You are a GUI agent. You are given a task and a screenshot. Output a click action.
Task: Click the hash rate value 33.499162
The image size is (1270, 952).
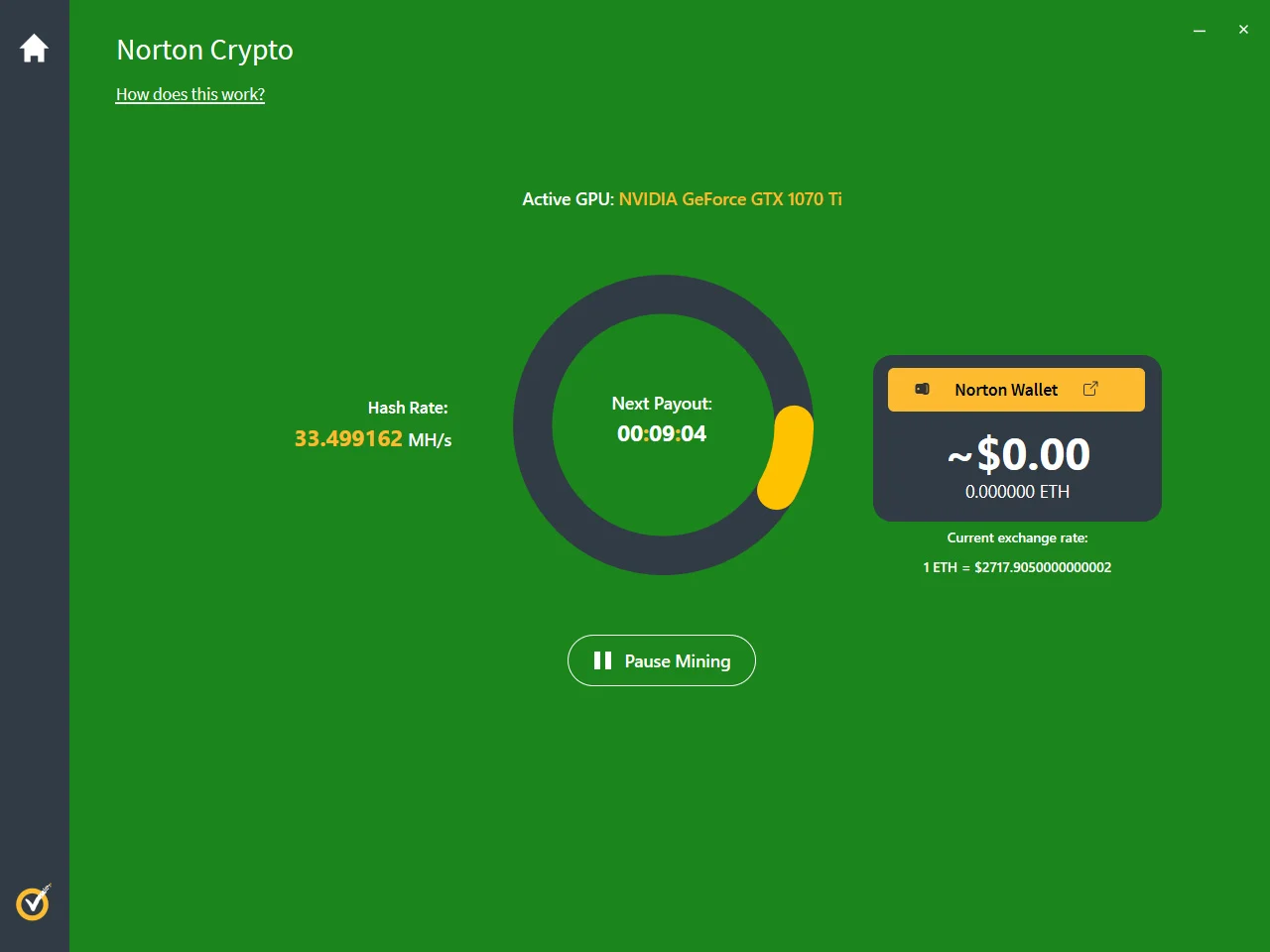click(348, 438)
